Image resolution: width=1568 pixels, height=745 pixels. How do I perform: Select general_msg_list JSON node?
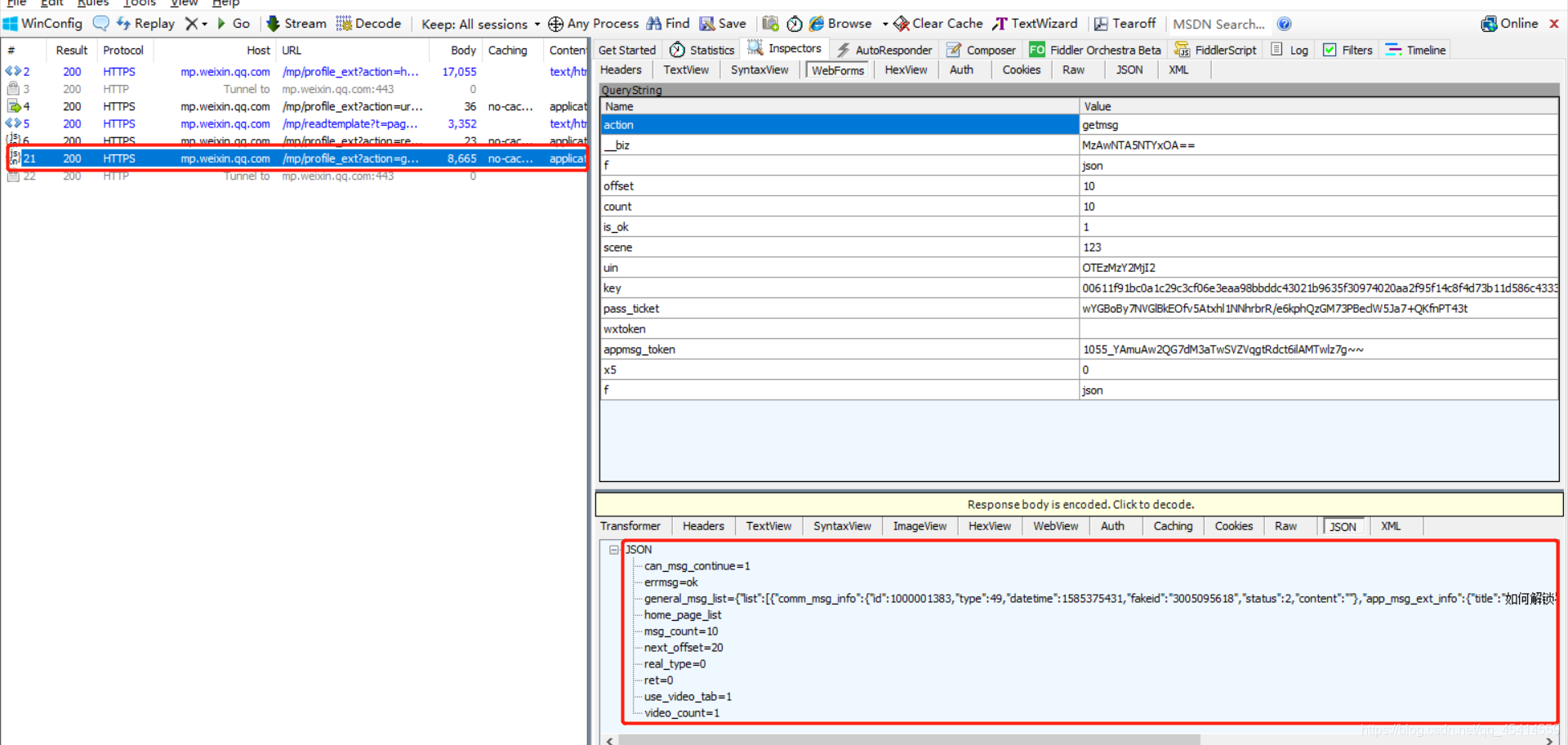click(1099, 598)
